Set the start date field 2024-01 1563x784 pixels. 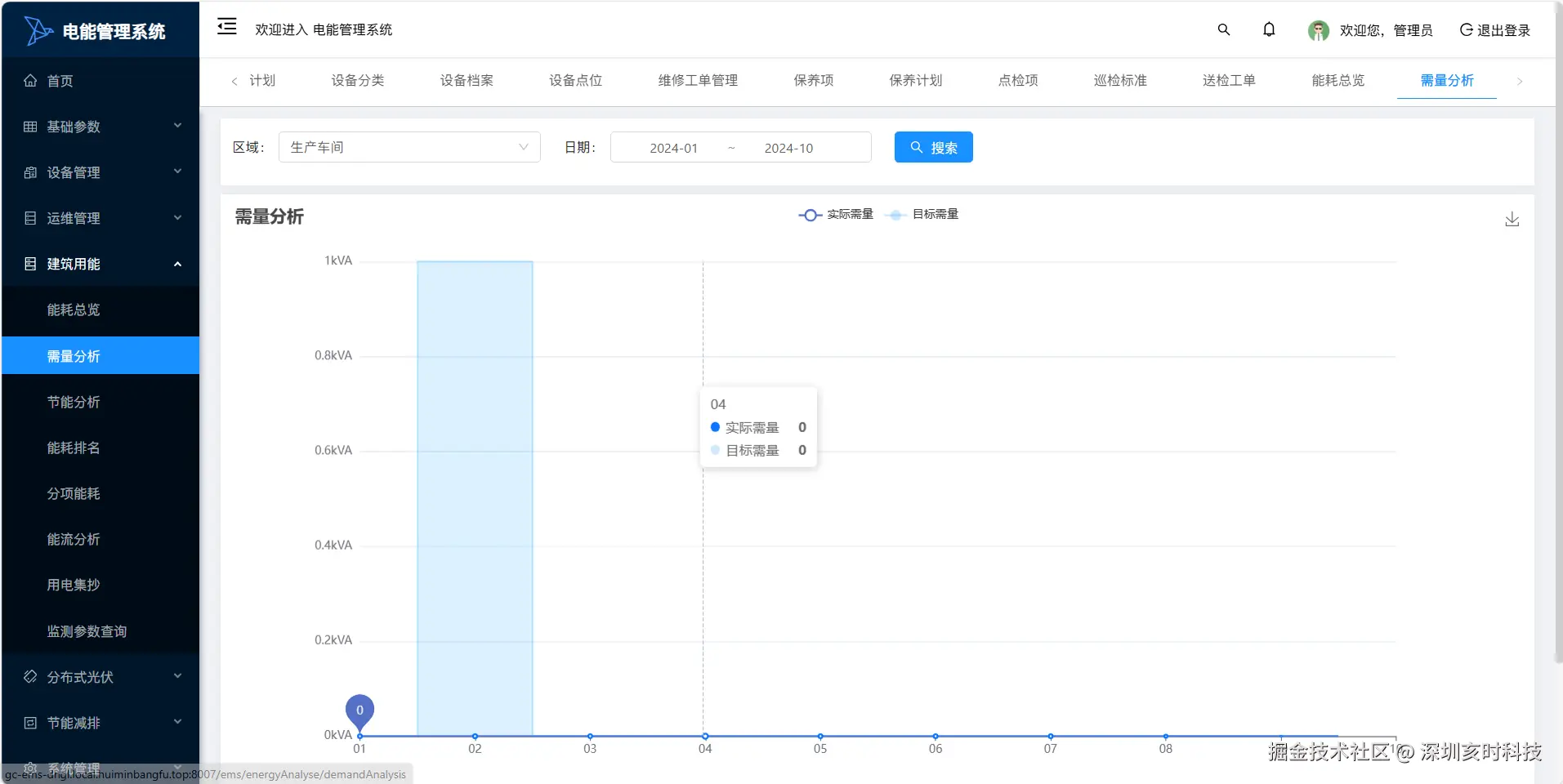coord(674,148)
